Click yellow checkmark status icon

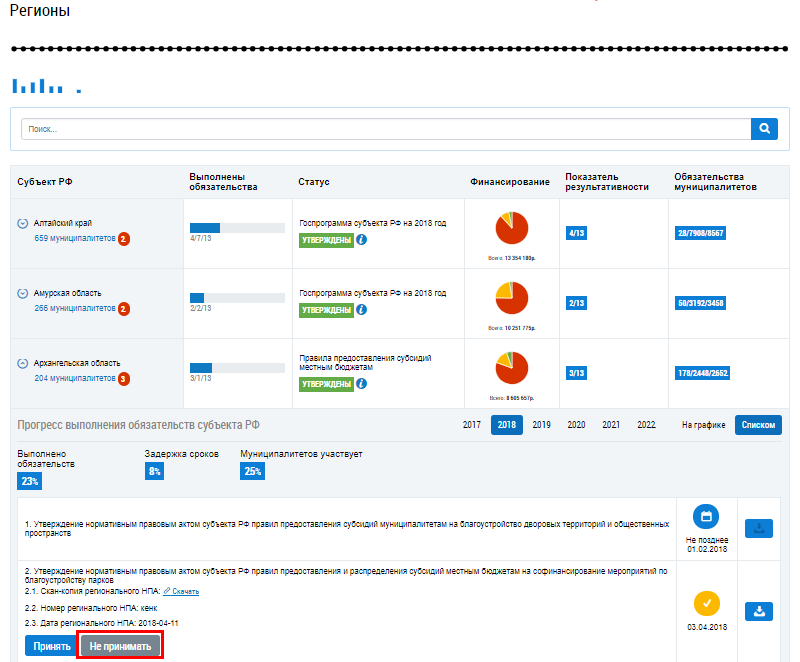click(x=706, y=604)
